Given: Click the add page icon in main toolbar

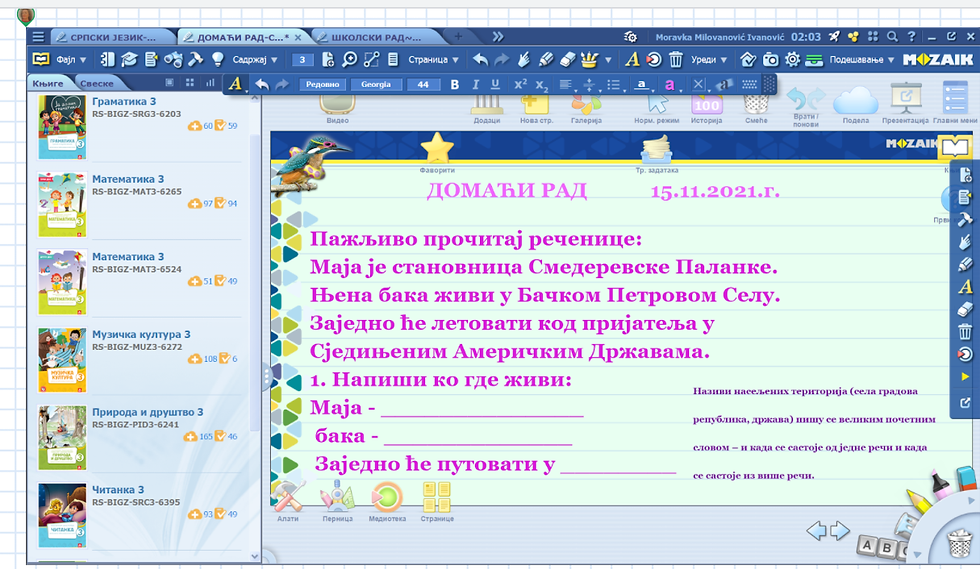Looking at the screenshot, I should pos(328,59).
